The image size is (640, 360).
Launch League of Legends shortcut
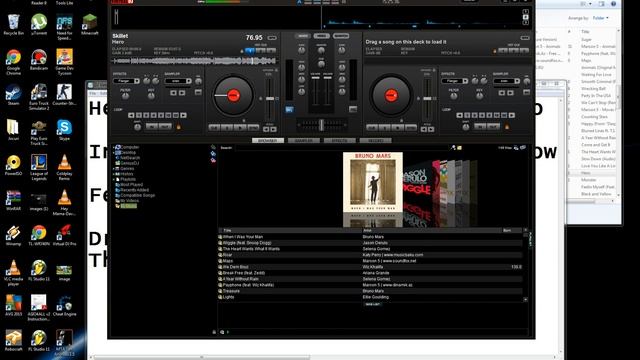pos(39,167)
